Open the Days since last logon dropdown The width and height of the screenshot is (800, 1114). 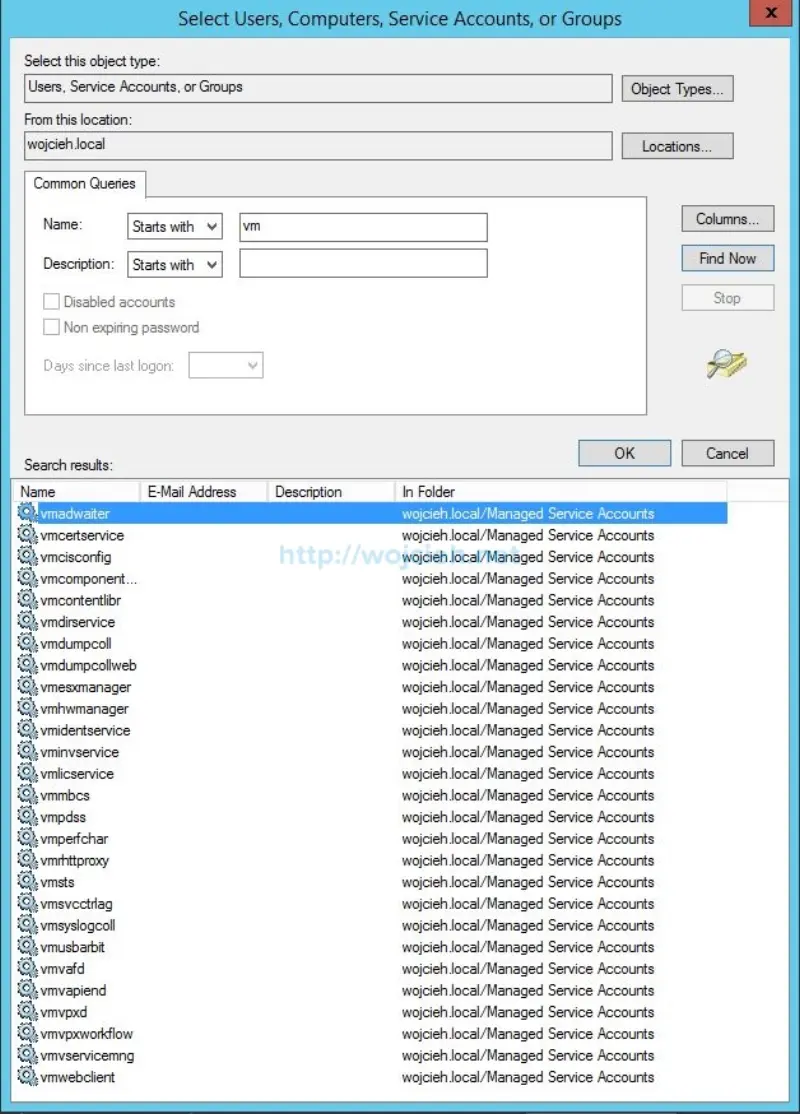[x=226, y=365]
